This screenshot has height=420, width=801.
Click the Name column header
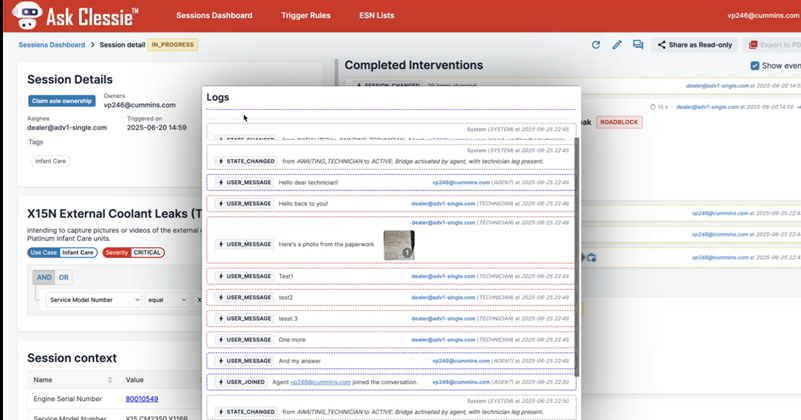[x=43, y=380]
